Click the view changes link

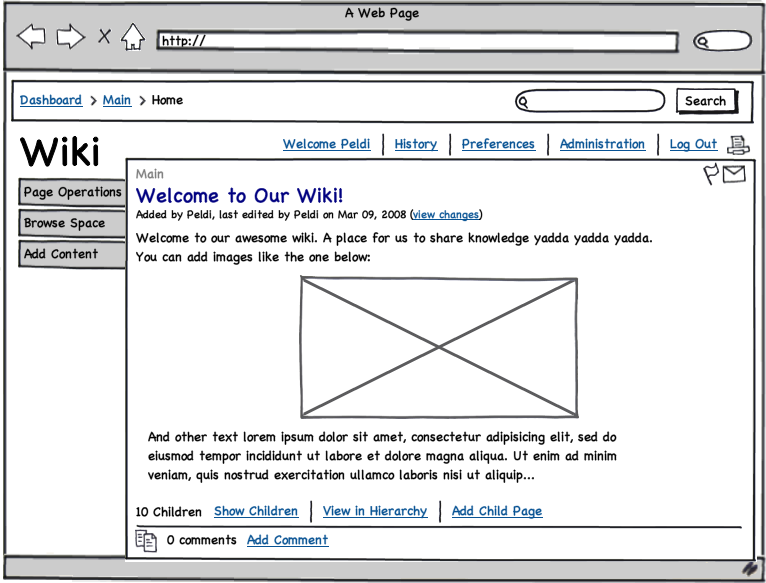point(446,215)
